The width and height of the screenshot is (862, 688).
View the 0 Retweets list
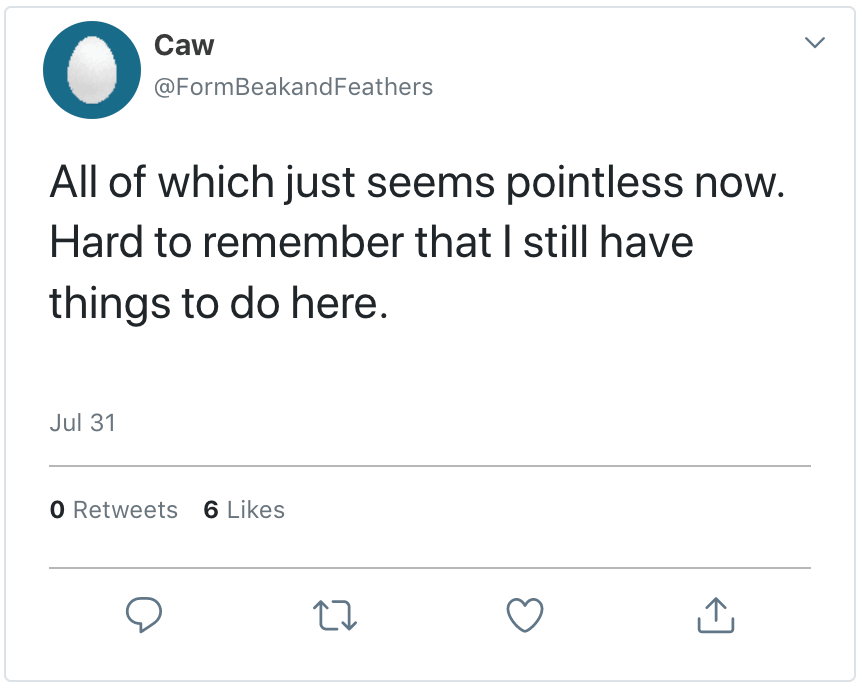[x=113, y=510]
